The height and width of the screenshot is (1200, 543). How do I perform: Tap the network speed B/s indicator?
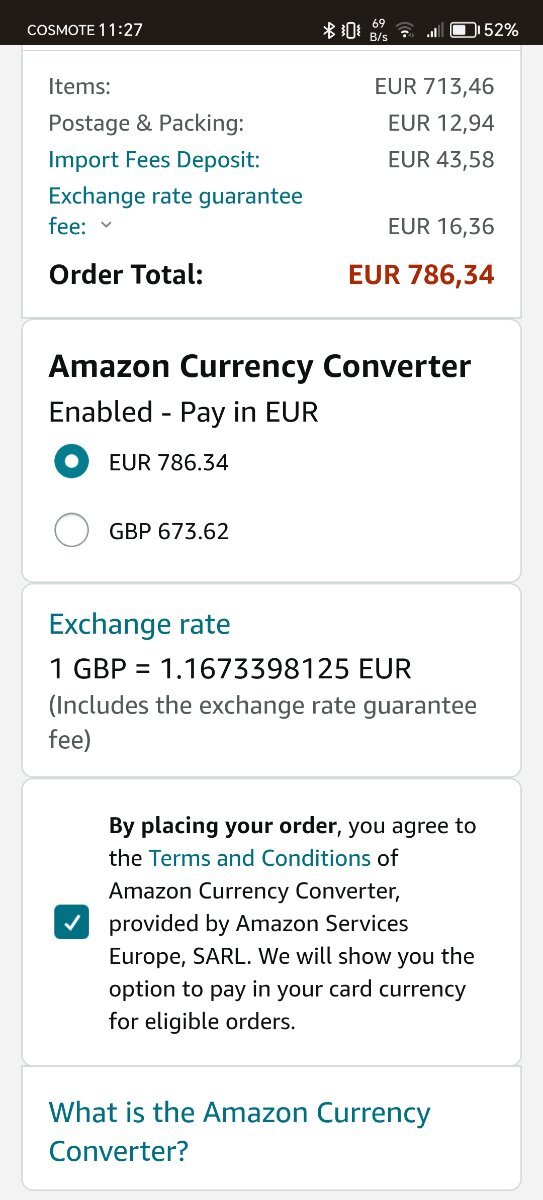pos(378,30)
